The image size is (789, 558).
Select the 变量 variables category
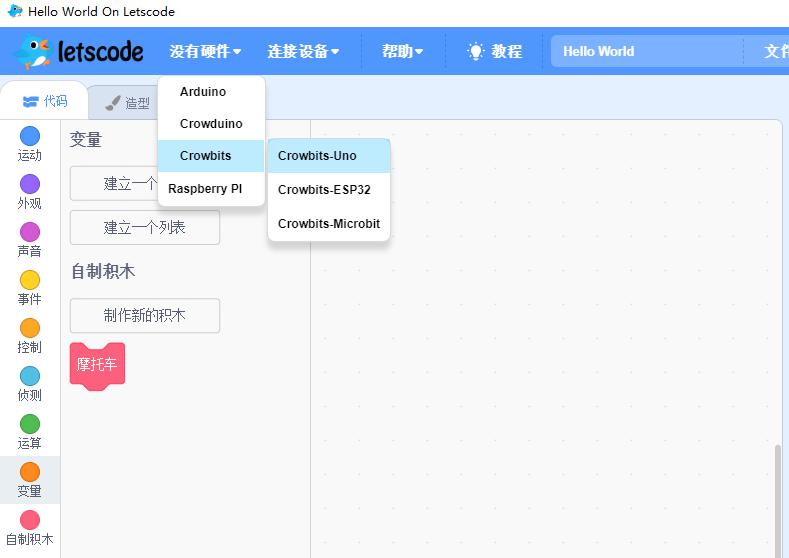(30, 480)
